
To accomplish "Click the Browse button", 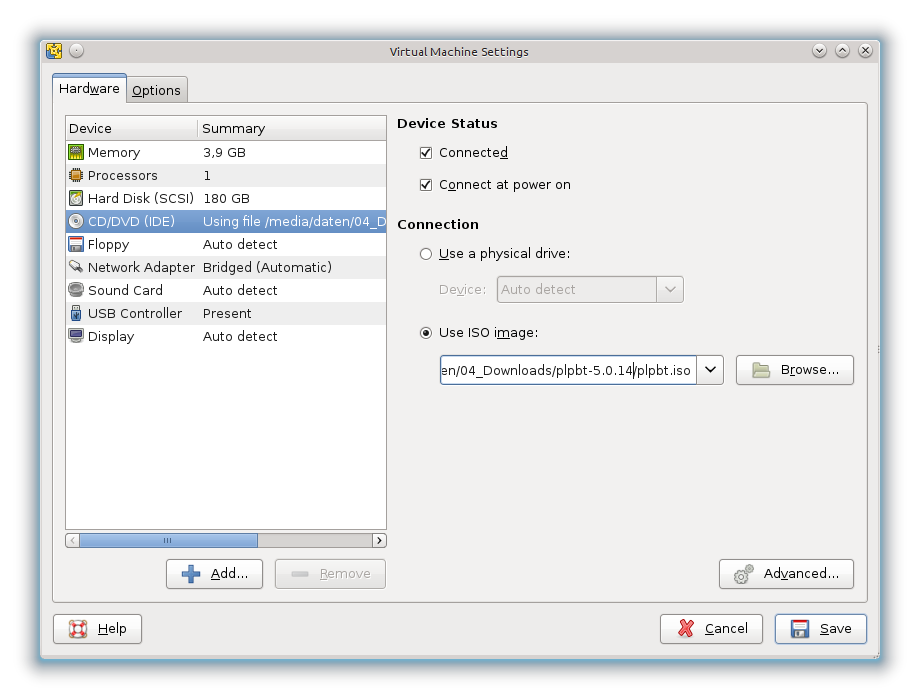I will [794, 370].
